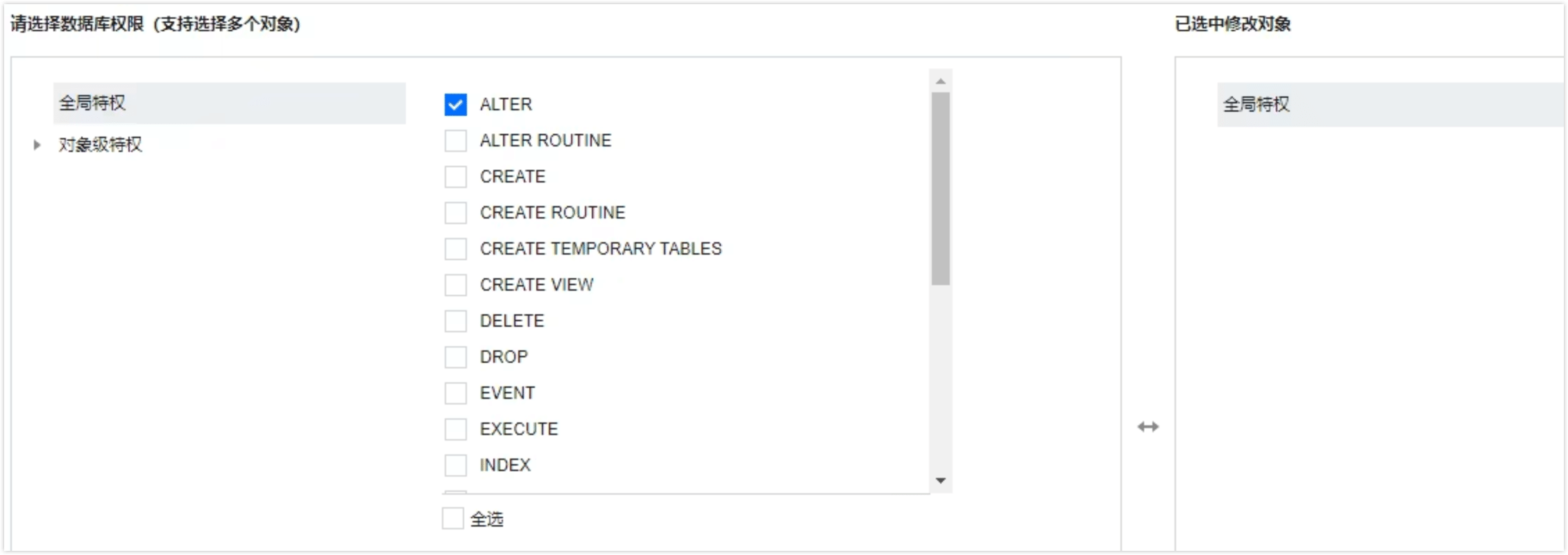Select 全局特权 in the left tree
1568x555 pixels.
pyautogui.click(x=92, y=103)
